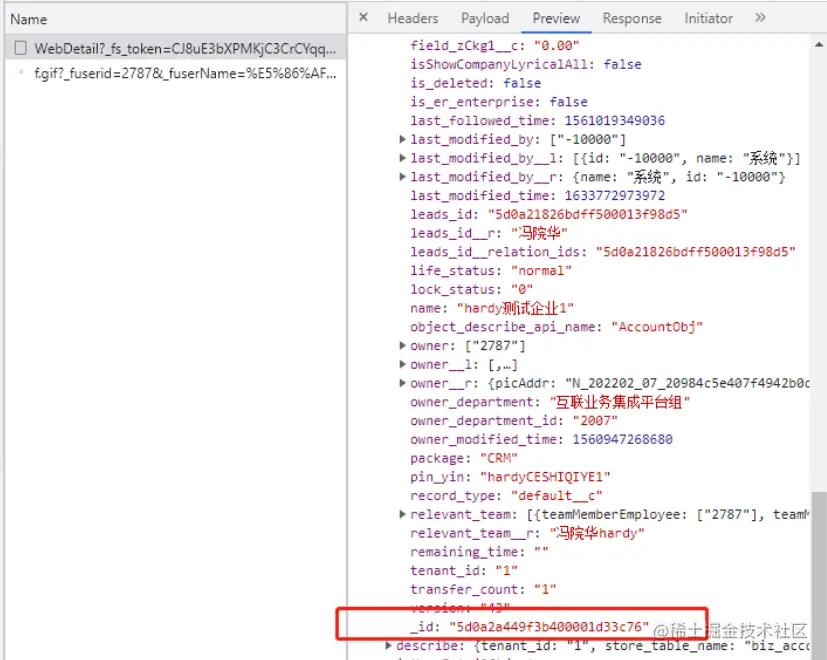Open the Headers tab
This screenshot has width=827, height=660.
tap(412, 18)
